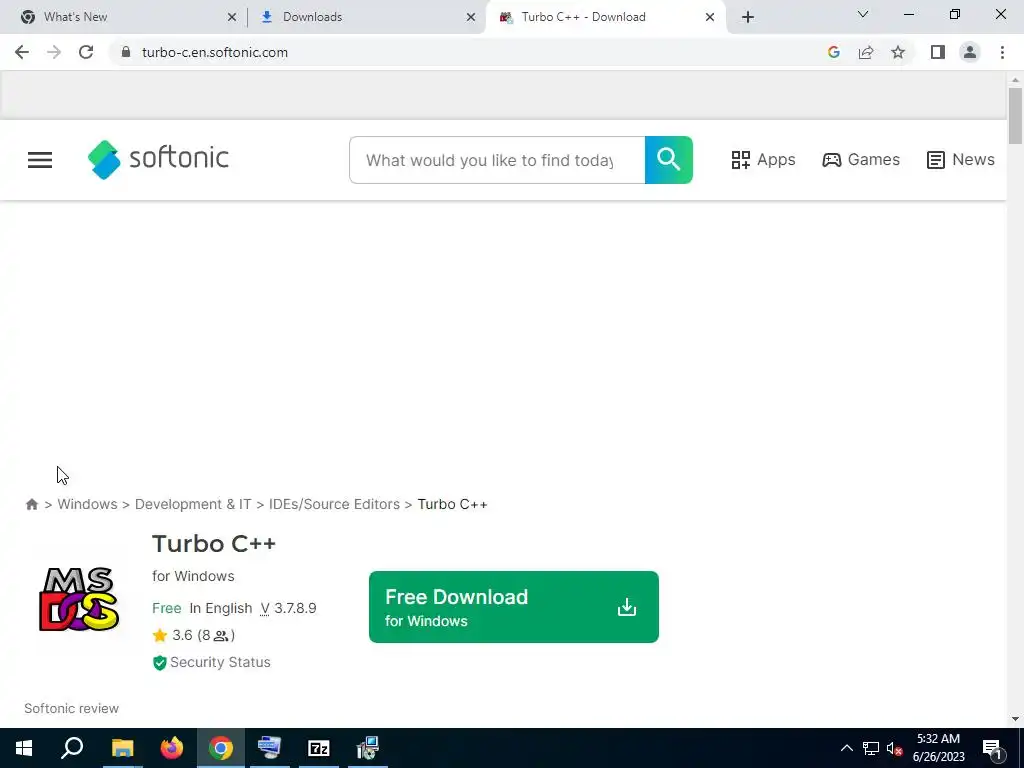Open the Apps section
Viewport: 1024px width, 768px height.
763,160
